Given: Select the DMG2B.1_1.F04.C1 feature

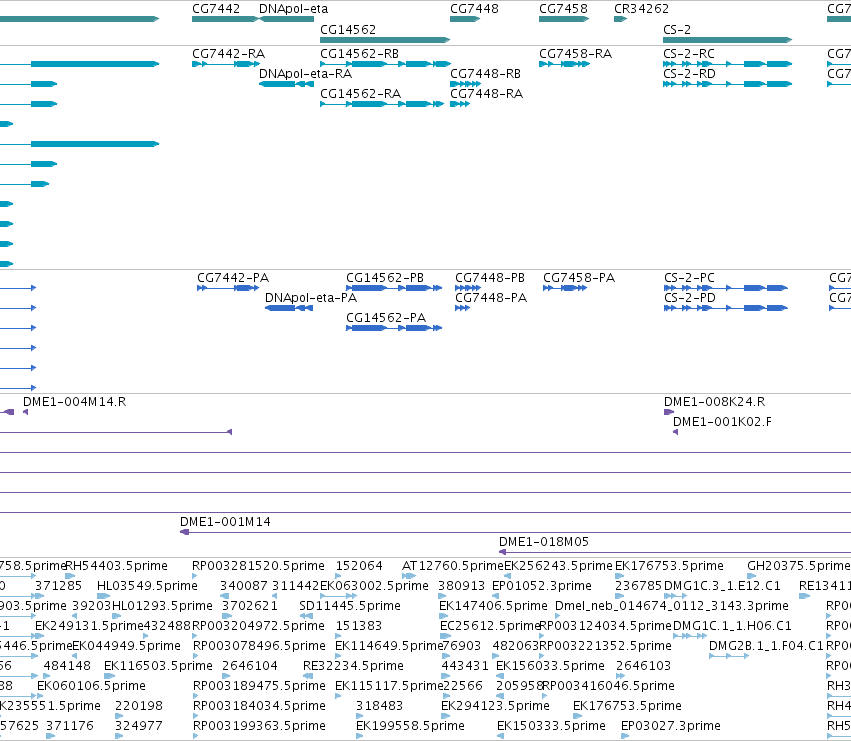Looking at the screenshot, I should coord(766,646).
